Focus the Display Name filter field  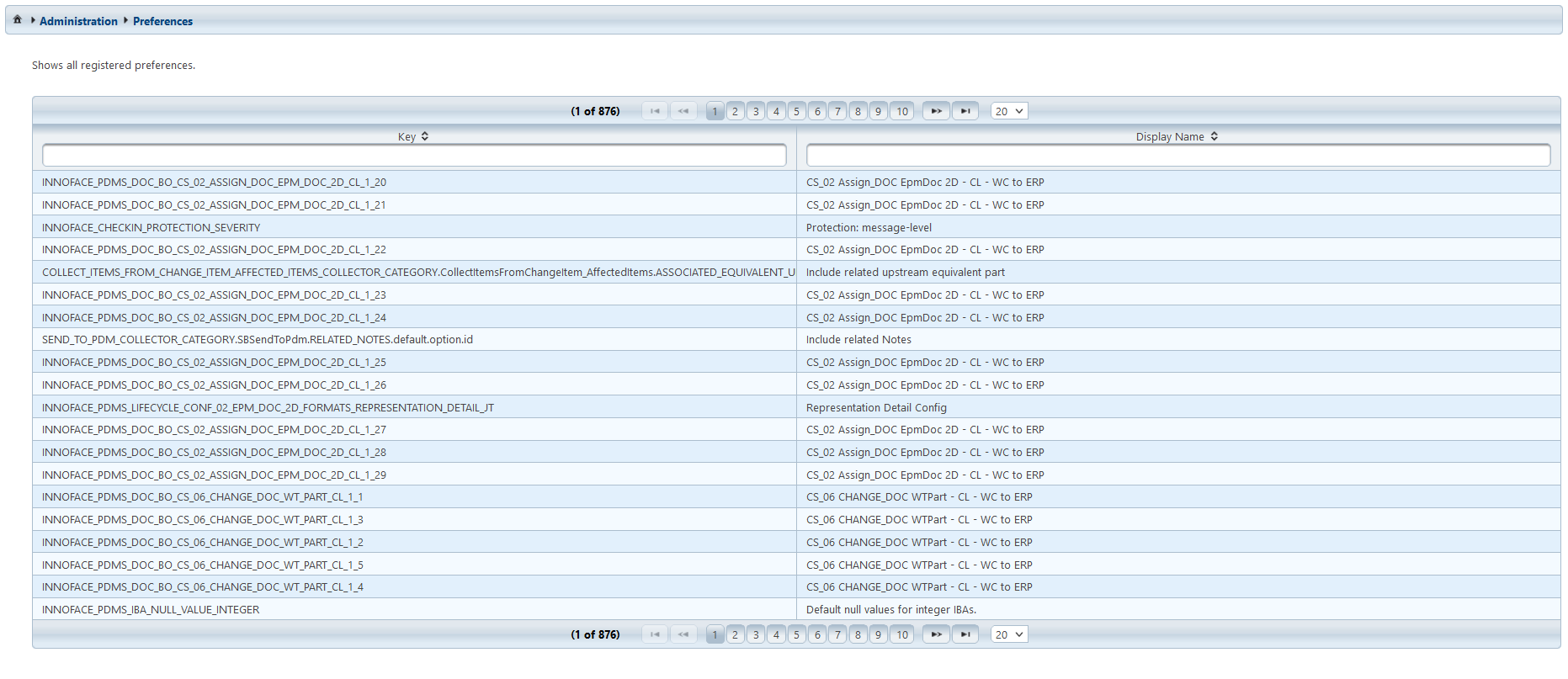(1177, 155)
